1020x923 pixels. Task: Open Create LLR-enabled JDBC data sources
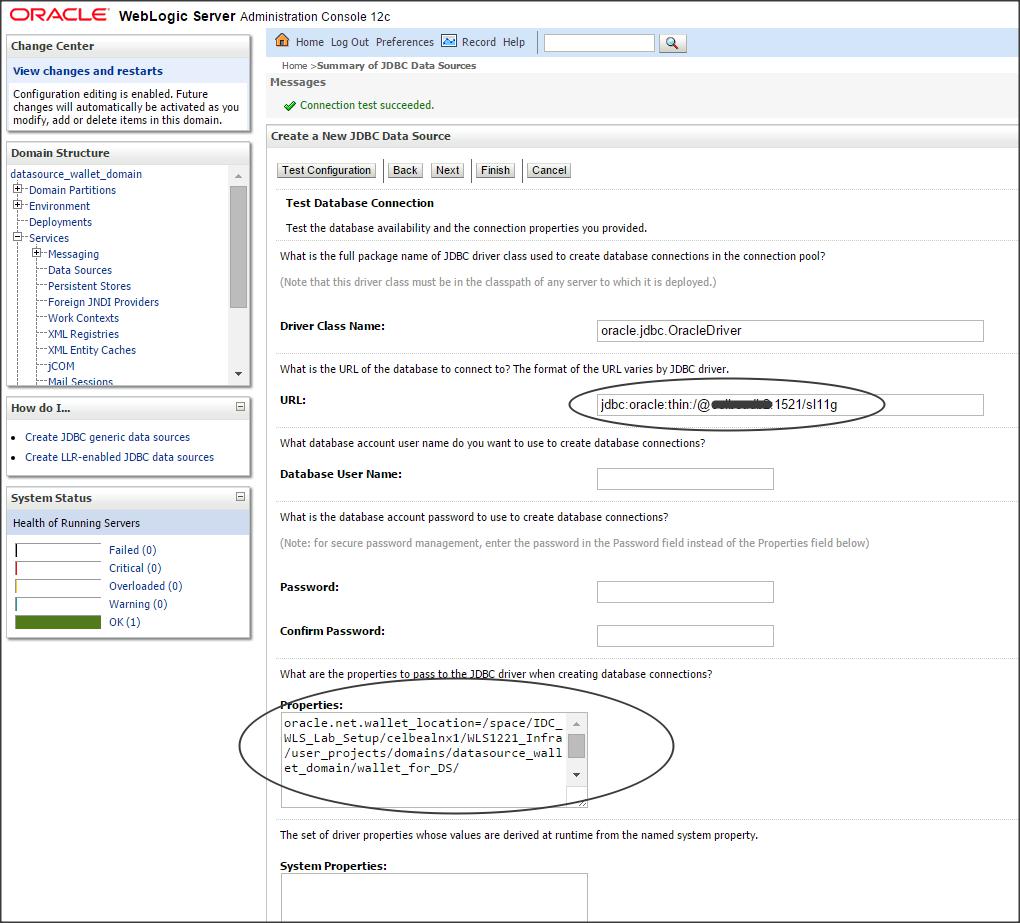[119, 457]
